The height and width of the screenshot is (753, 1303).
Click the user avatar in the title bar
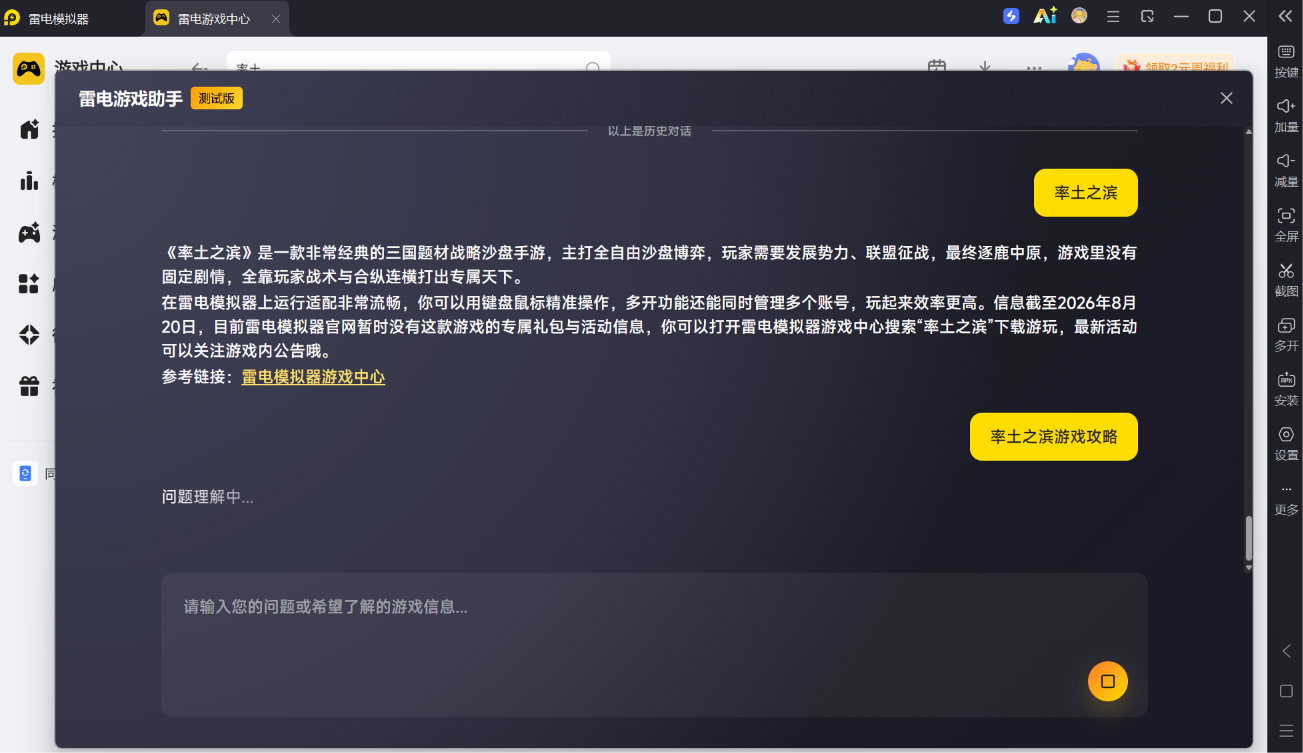(1079, 16)
